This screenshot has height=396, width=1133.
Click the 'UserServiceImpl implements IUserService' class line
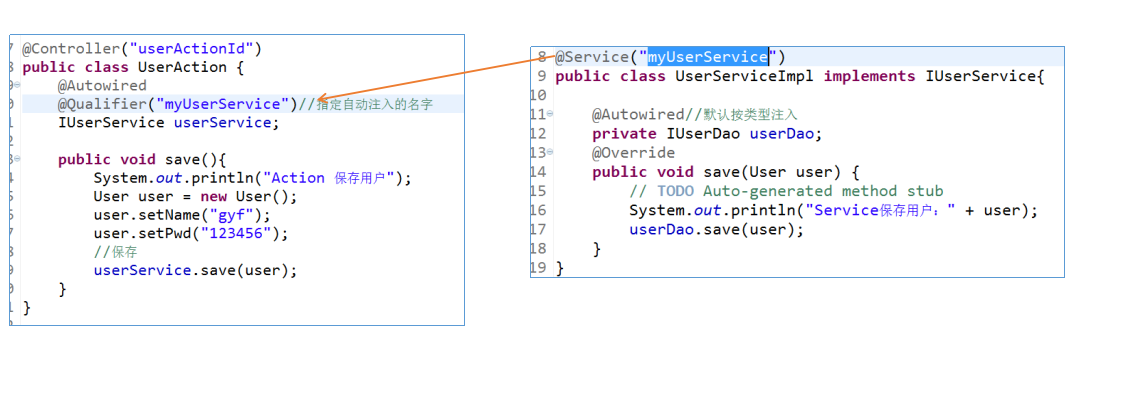pos(800,76)
